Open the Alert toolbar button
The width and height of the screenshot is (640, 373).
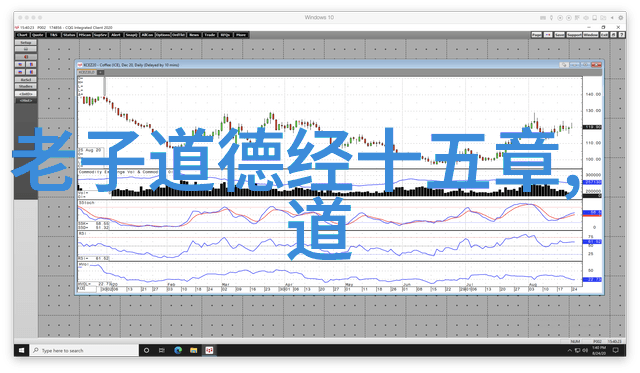(116, 35)
